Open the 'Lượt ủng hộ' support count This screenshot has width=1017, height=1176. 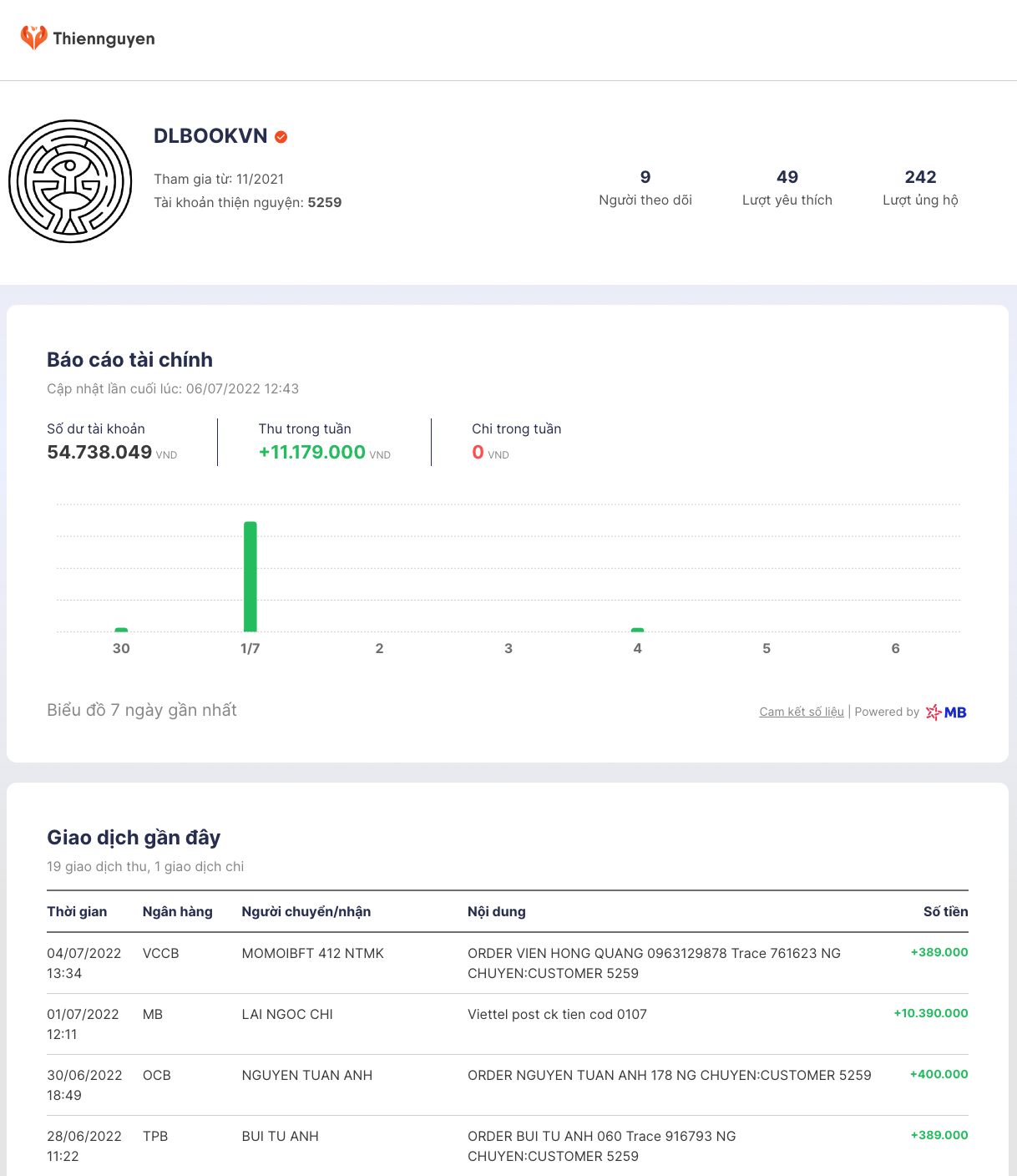click(920, 188)
